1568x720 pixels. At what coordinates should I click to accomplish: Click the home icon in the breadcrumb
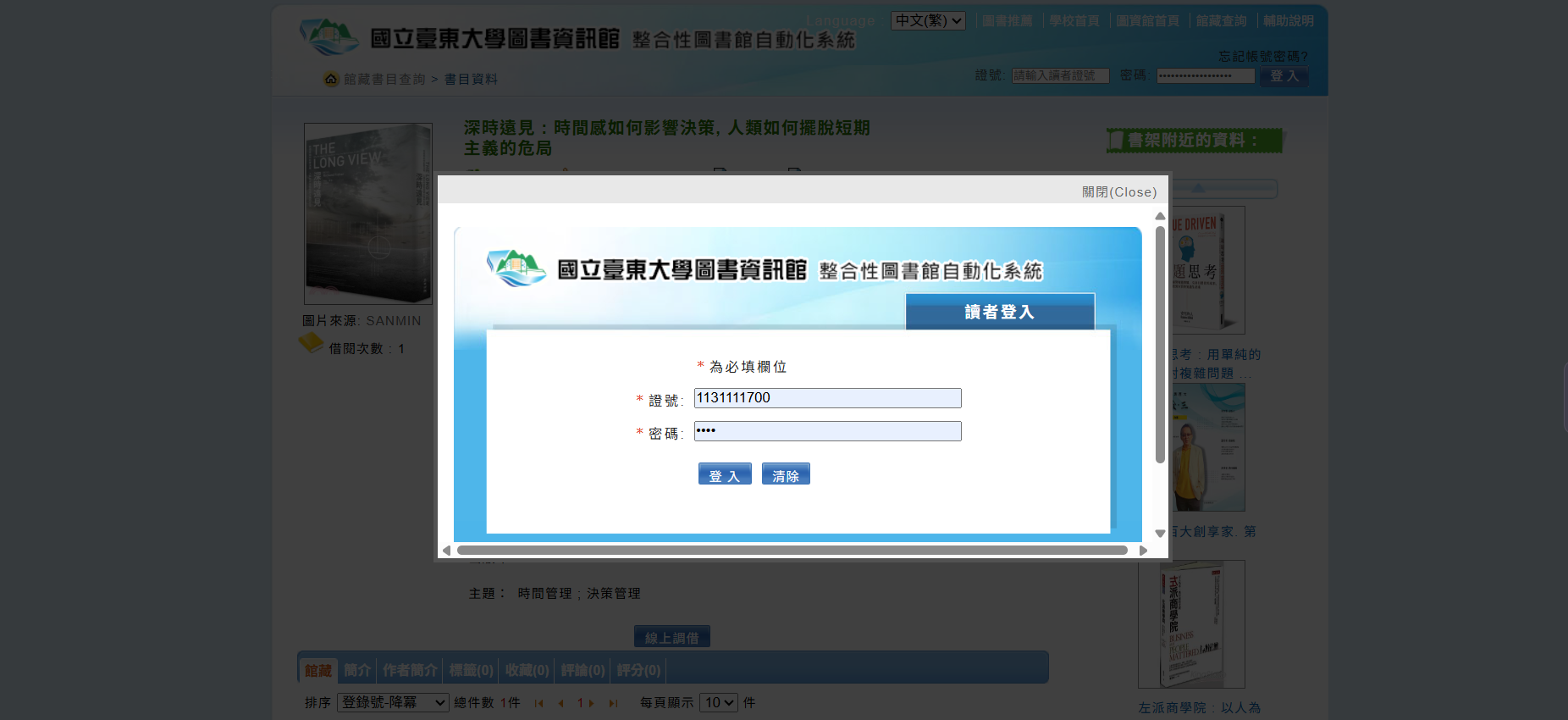pos(331,79)
